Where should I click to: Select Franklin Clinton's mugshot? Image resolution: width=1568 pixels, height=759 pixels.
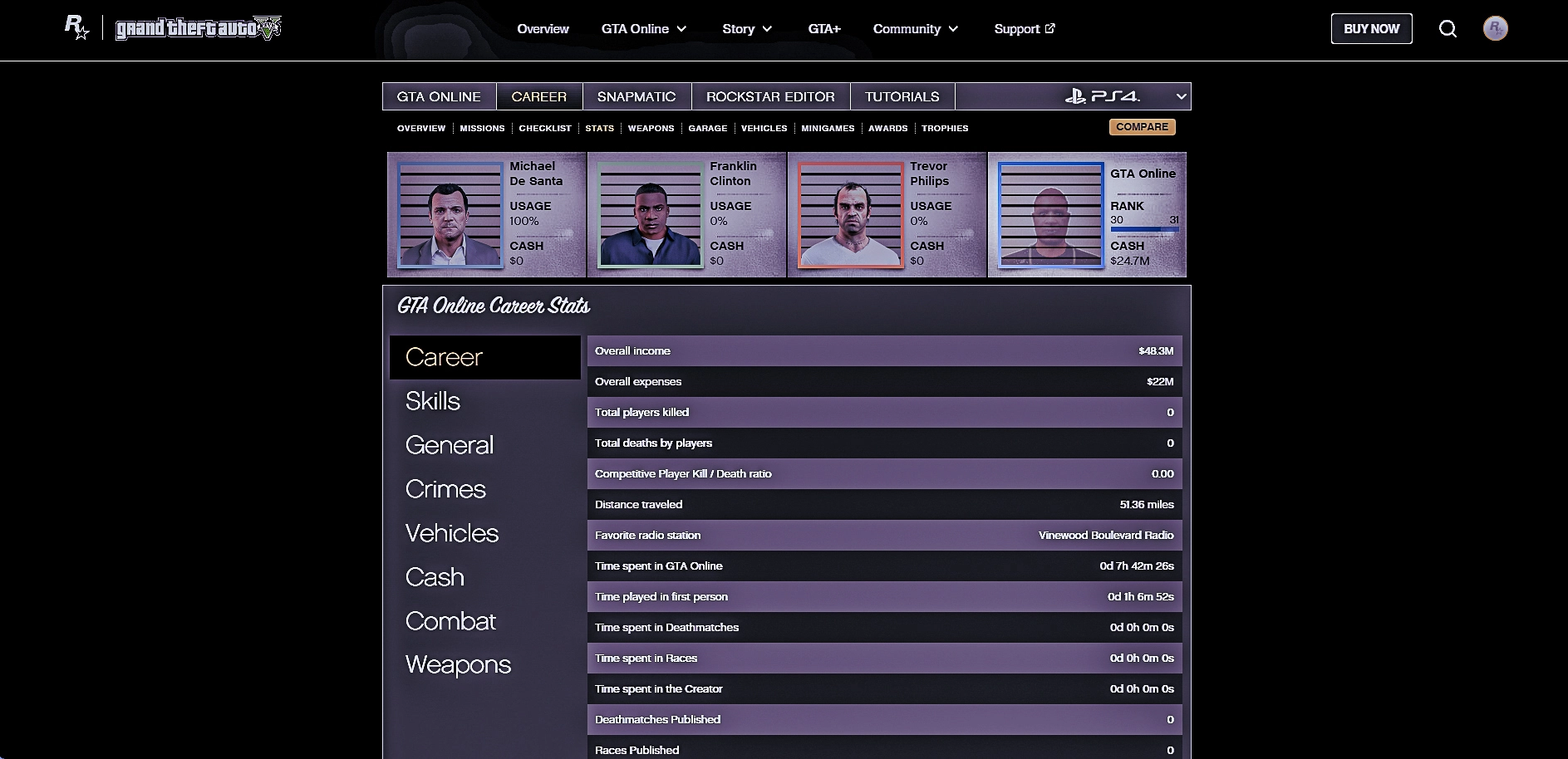coord(649,215)
